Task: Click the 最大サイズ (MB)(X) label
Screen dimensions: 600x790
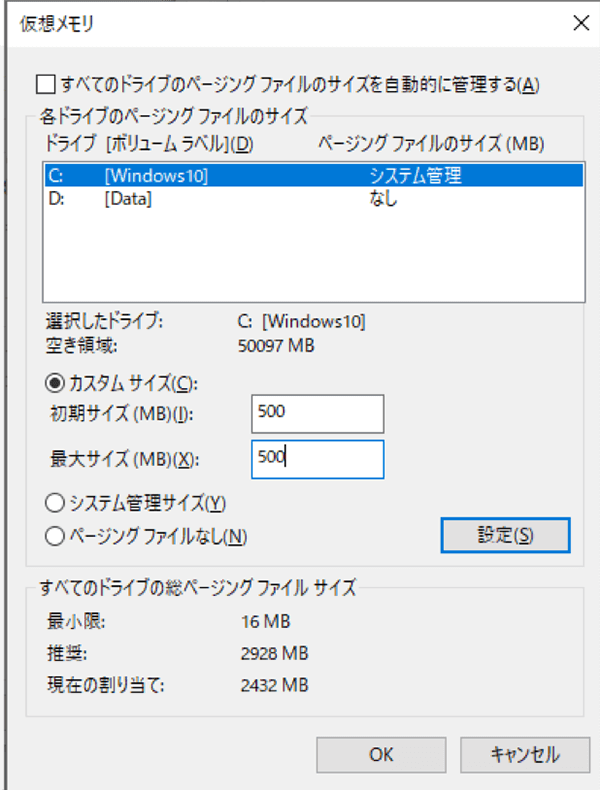Action: pos(126,459)
